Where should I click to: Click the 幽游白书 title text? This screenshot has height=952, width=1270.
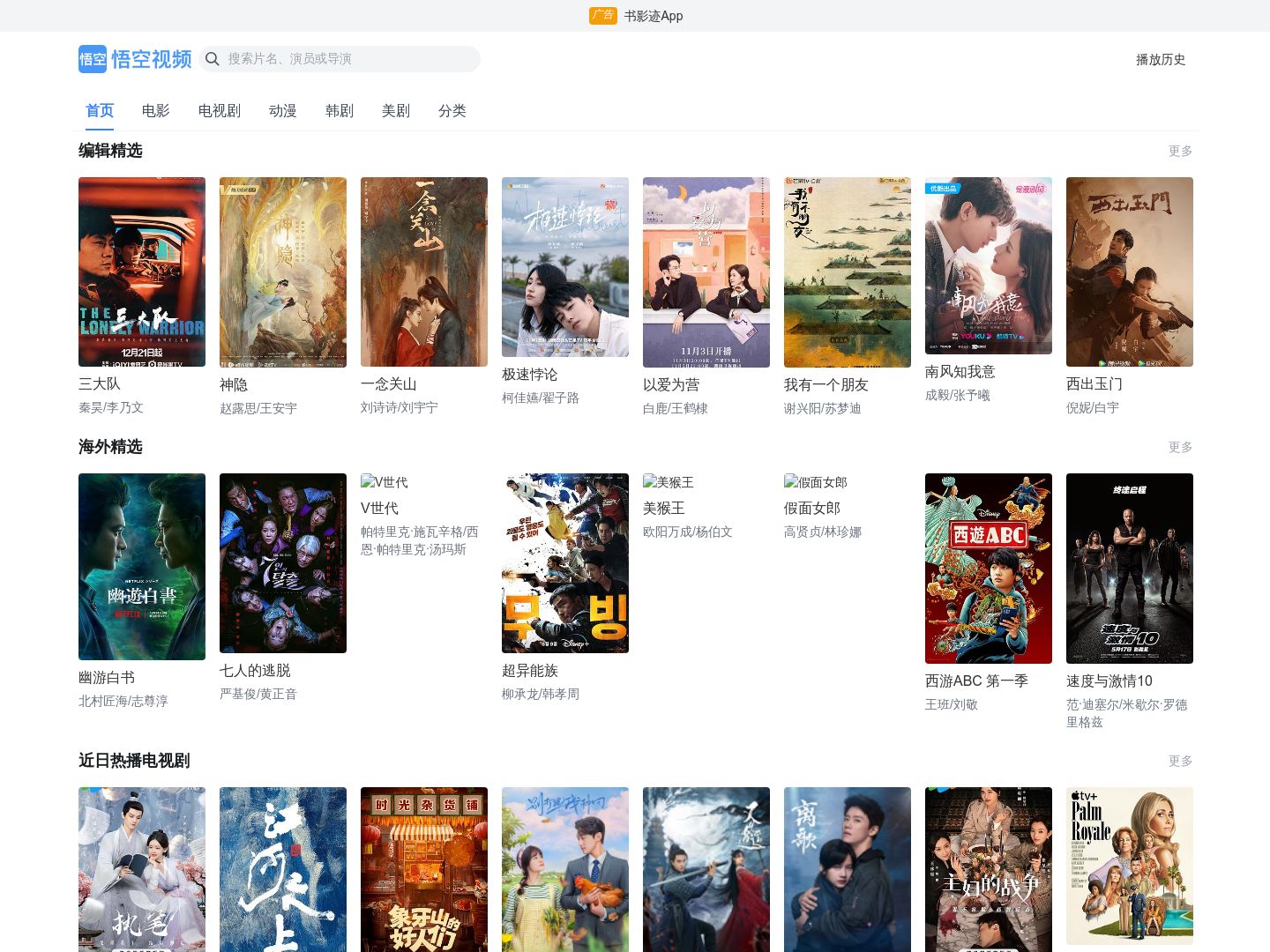(x=107, y=677)
